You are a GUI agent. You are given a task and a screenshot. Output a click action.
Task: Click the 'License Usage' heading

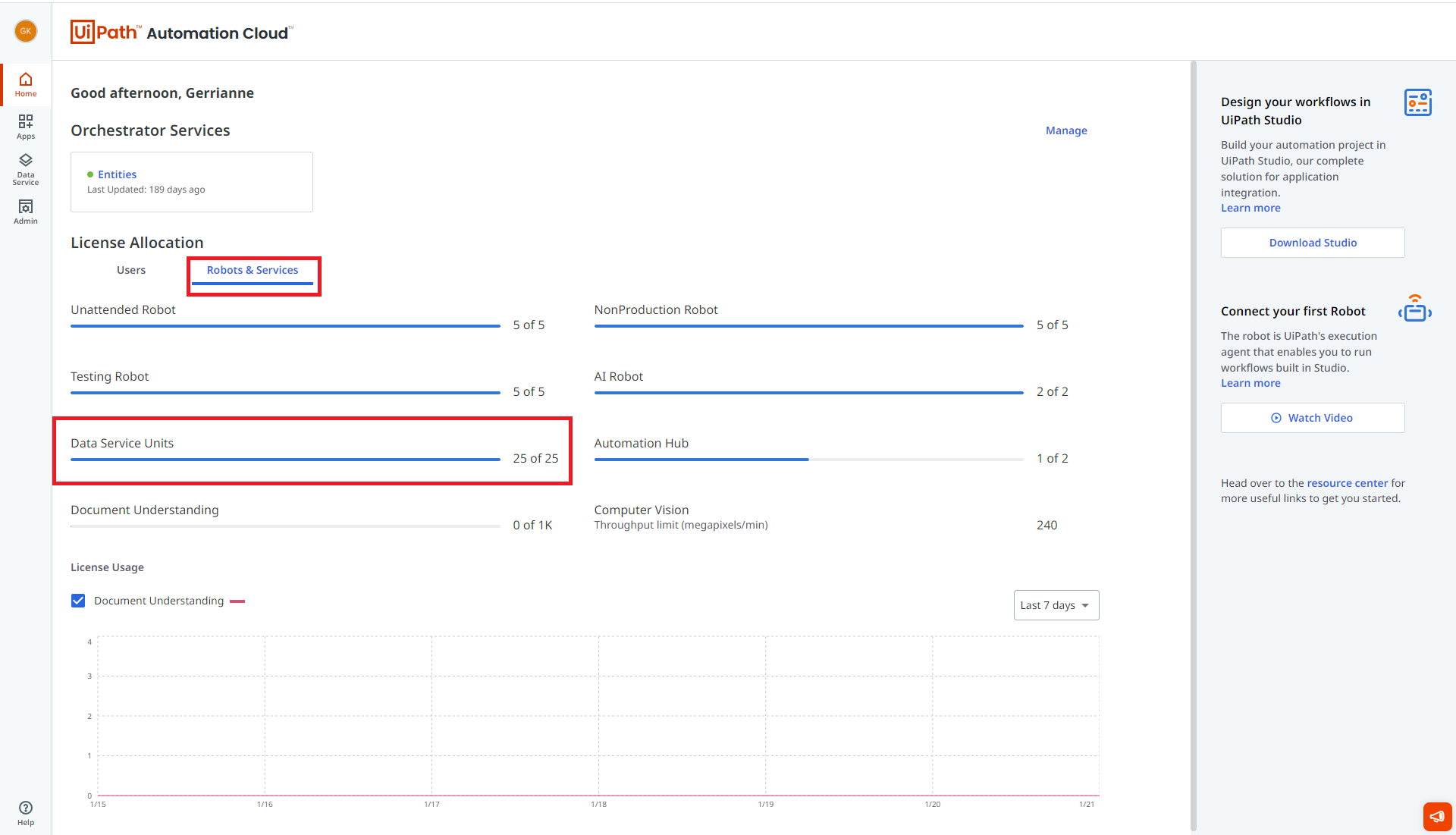click(107, 567)
